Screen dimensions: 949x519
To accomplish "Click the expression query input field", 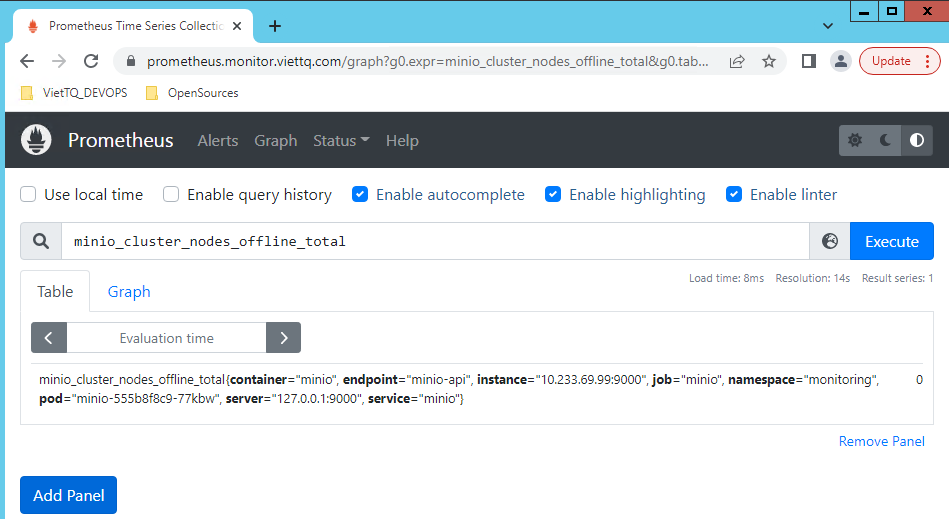I will [x=434, y=241].
